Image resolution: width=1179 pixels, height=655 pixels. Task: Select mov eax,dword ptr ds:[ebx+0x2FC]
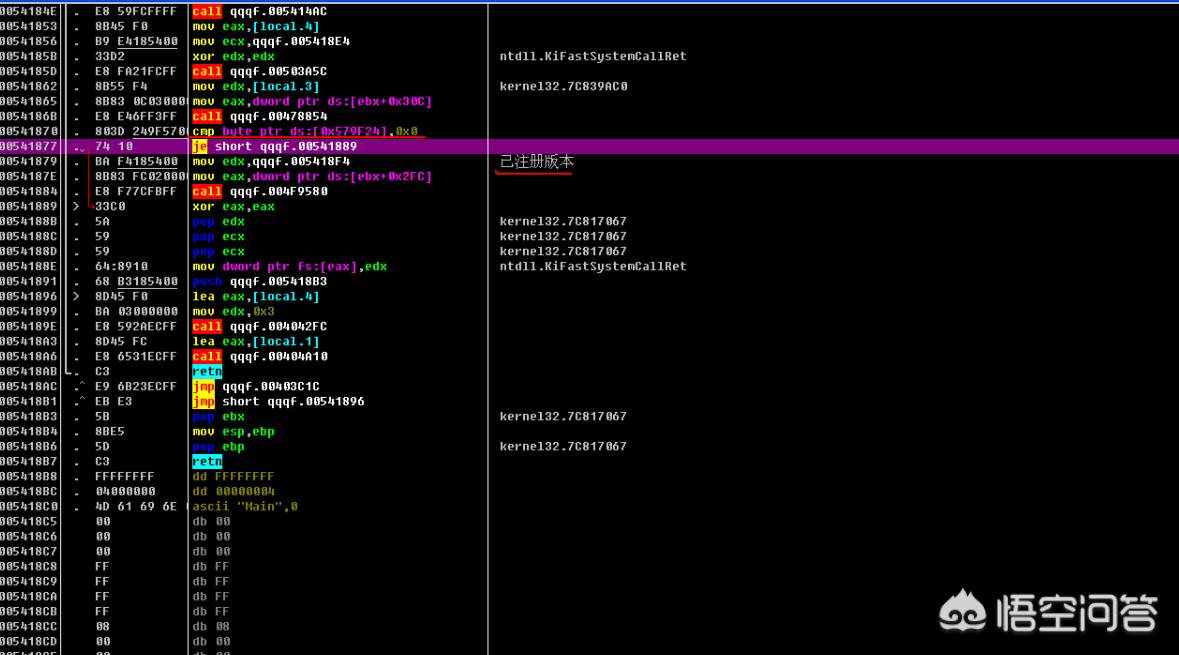312,177
